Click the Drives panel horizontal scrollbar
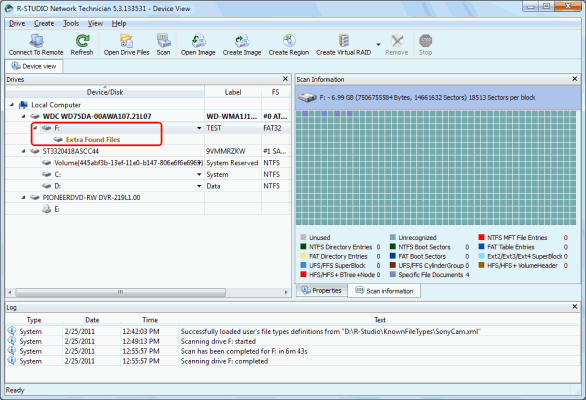The width and height of the screenshot is (586, 400). pos(120,292)
